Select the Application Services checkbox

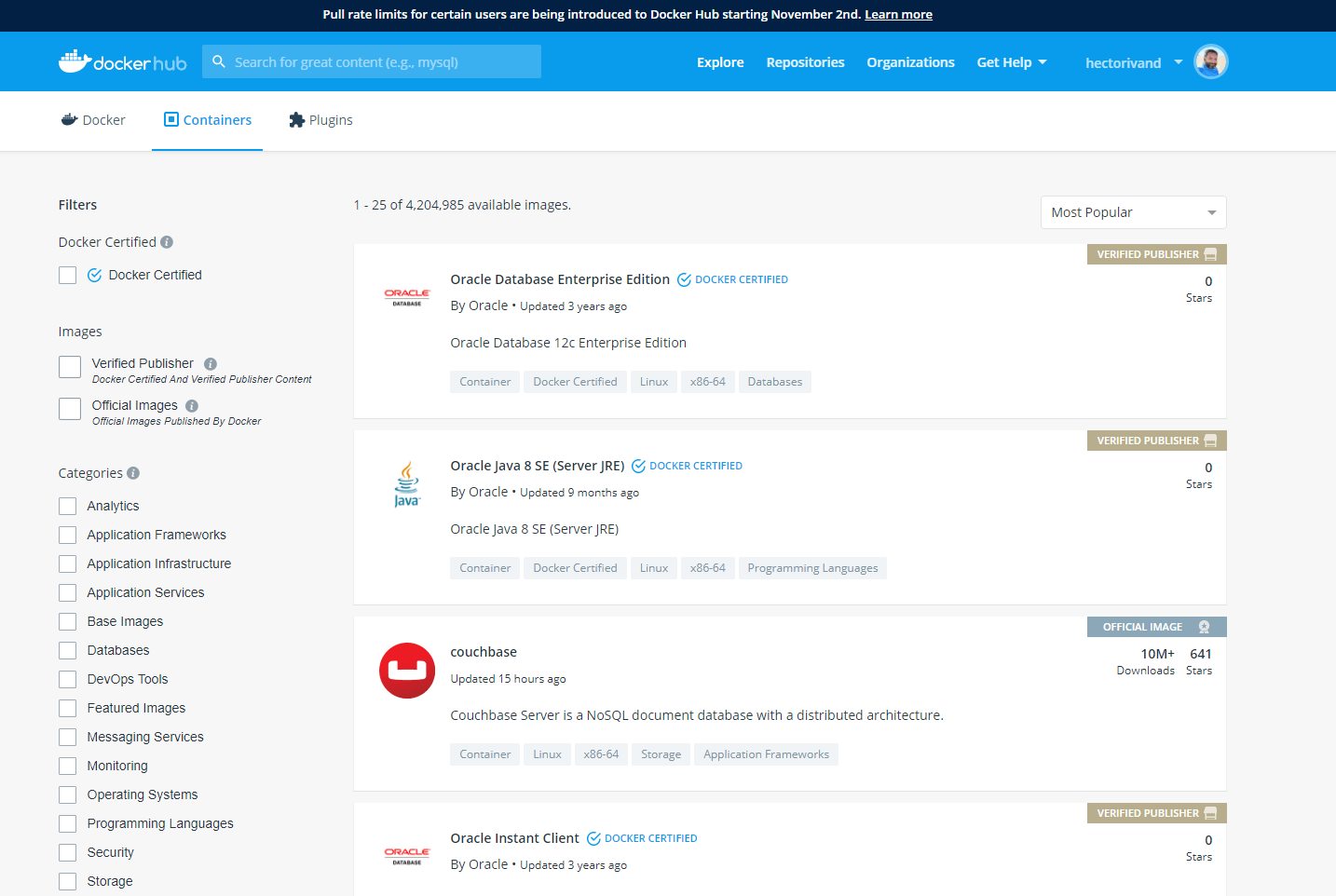click(67, 592)
